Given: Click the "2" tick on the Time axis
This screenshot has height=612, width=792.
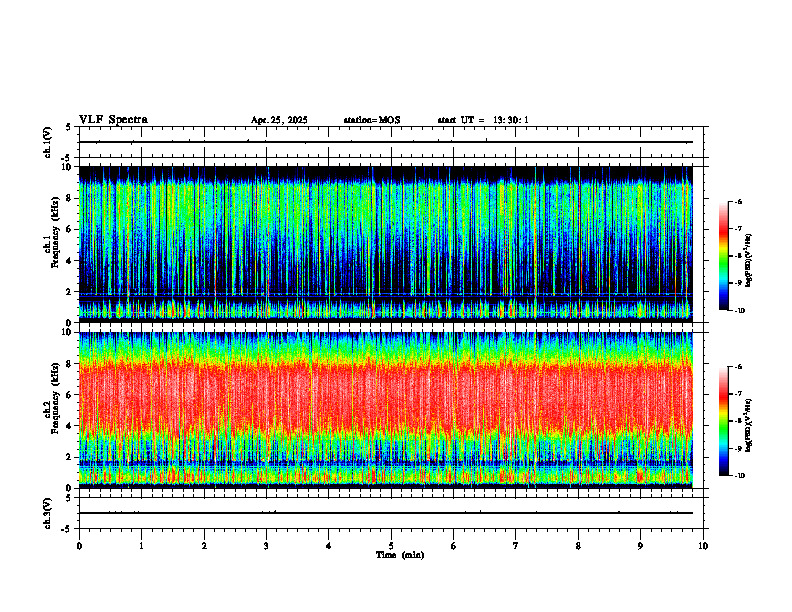Looking at the screenshot, I should click(x=204, y=546).
